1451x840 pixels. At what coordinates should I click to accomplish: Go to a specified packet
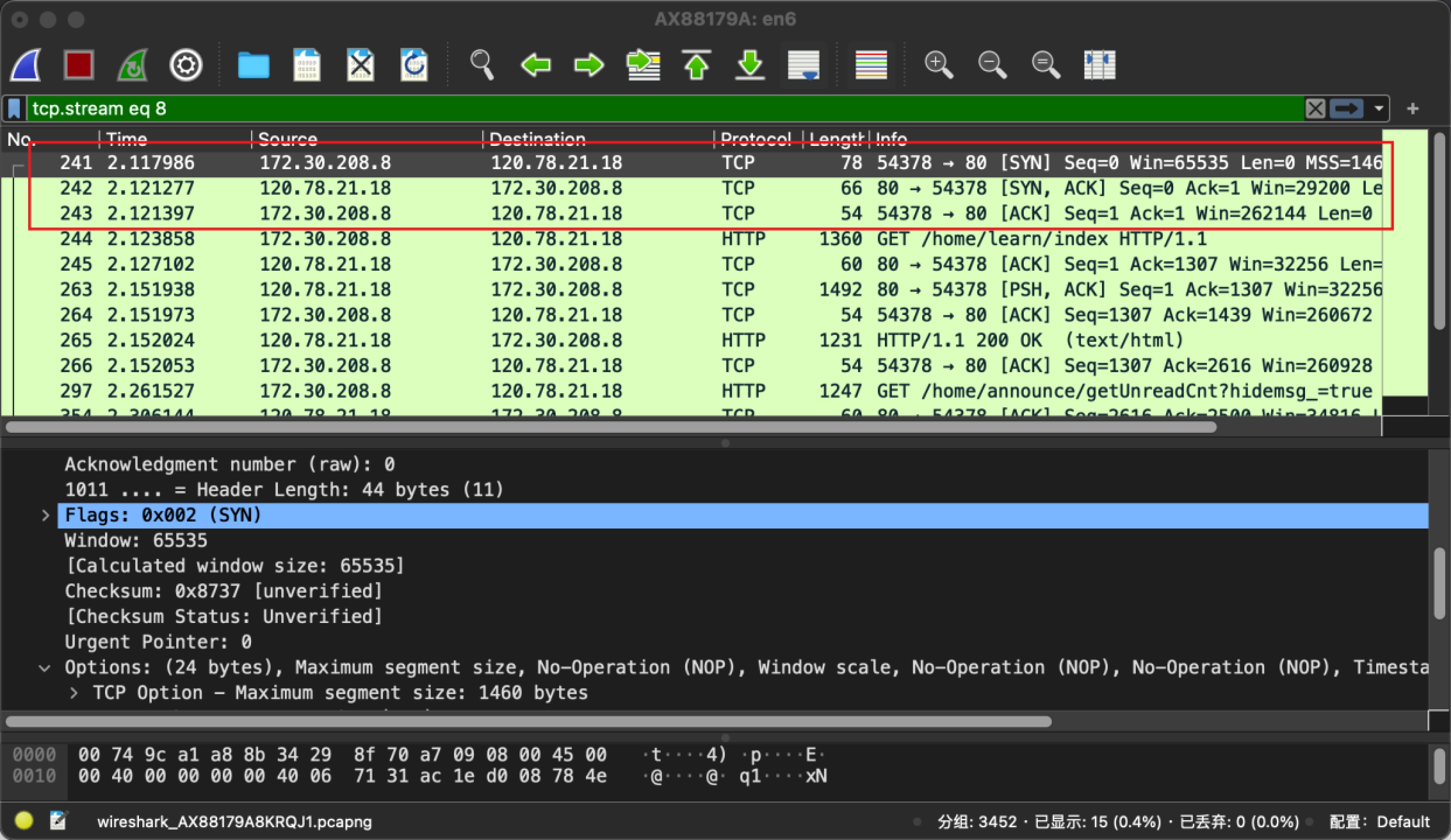pos(643,65)
